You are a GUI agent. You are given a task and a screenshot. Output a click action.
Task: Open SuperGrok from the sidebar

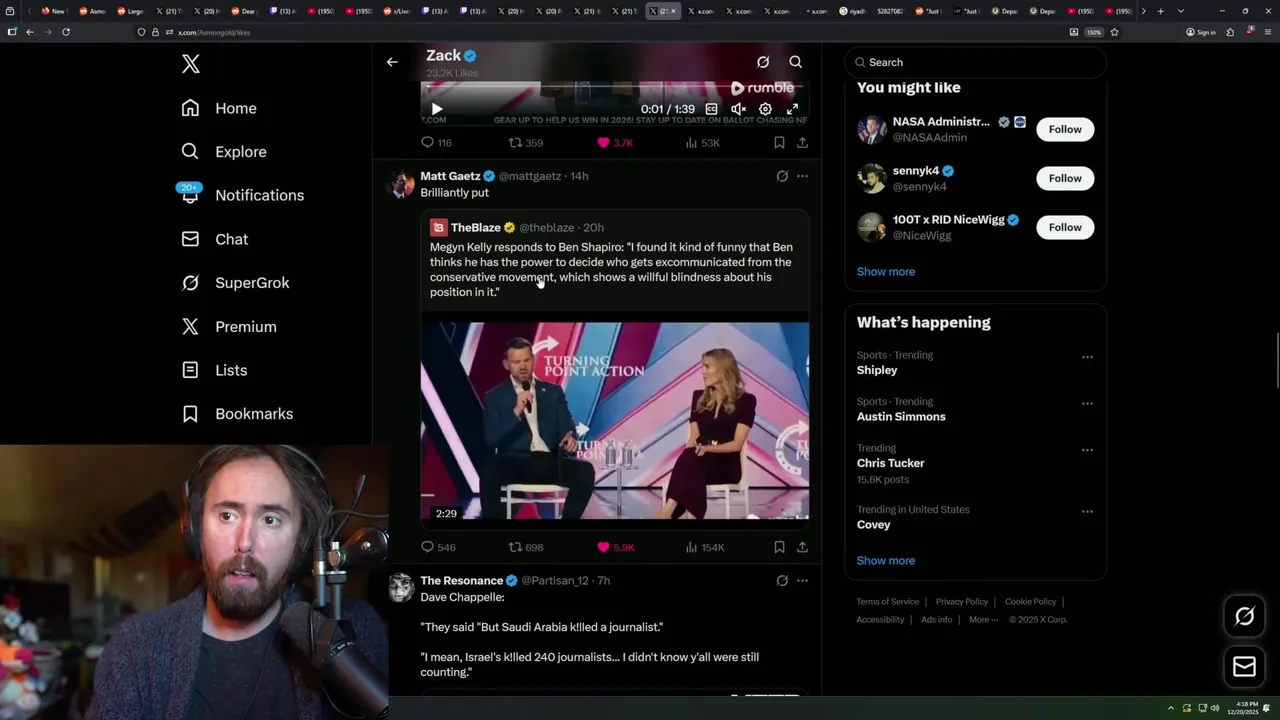[x=235, y=283]
